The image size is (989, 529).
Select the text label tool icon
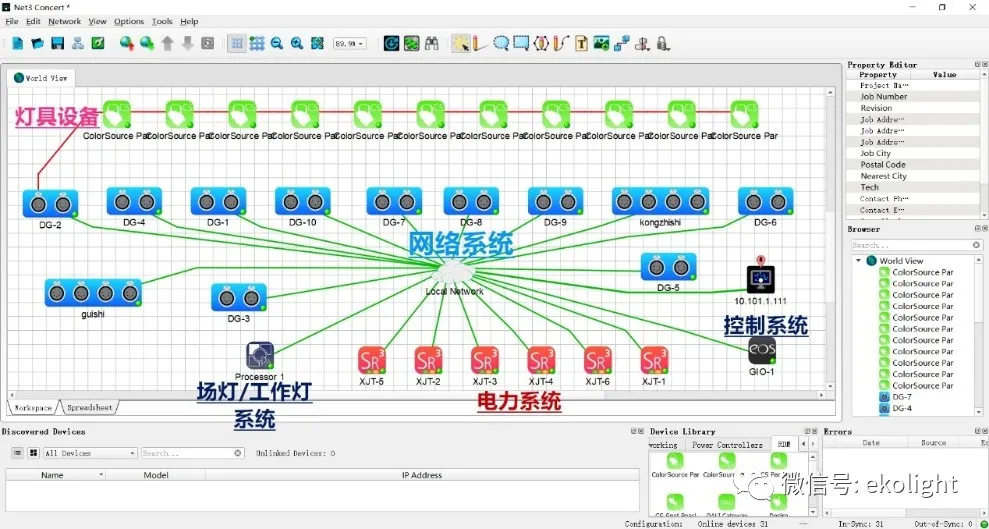click(x=581, y=43)
